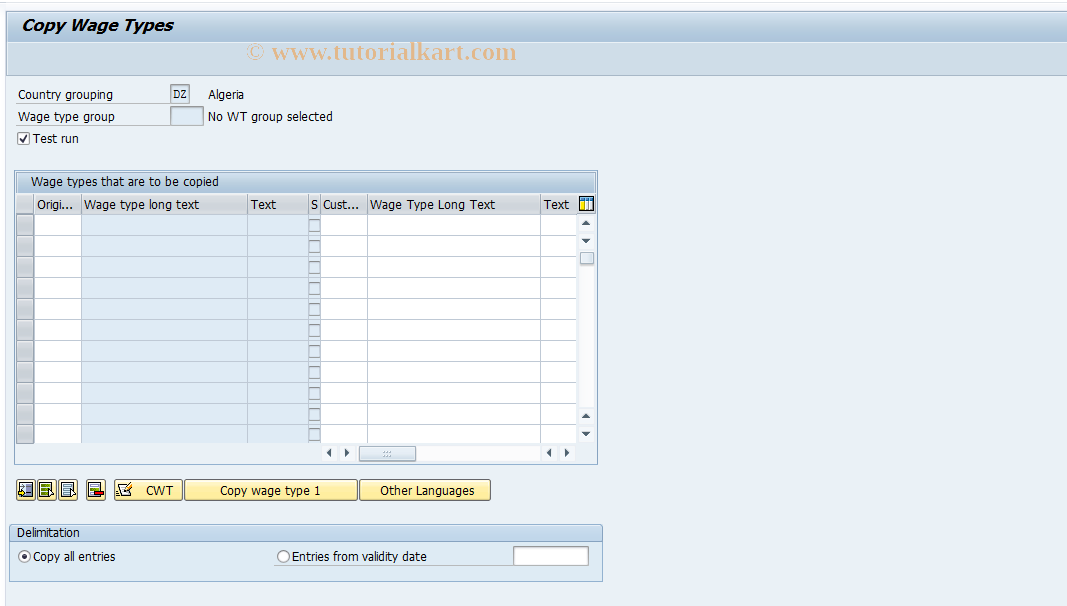The image size is (1067, 606).
Task: Tick the S checkbox in the third table row
Action: 314,267
